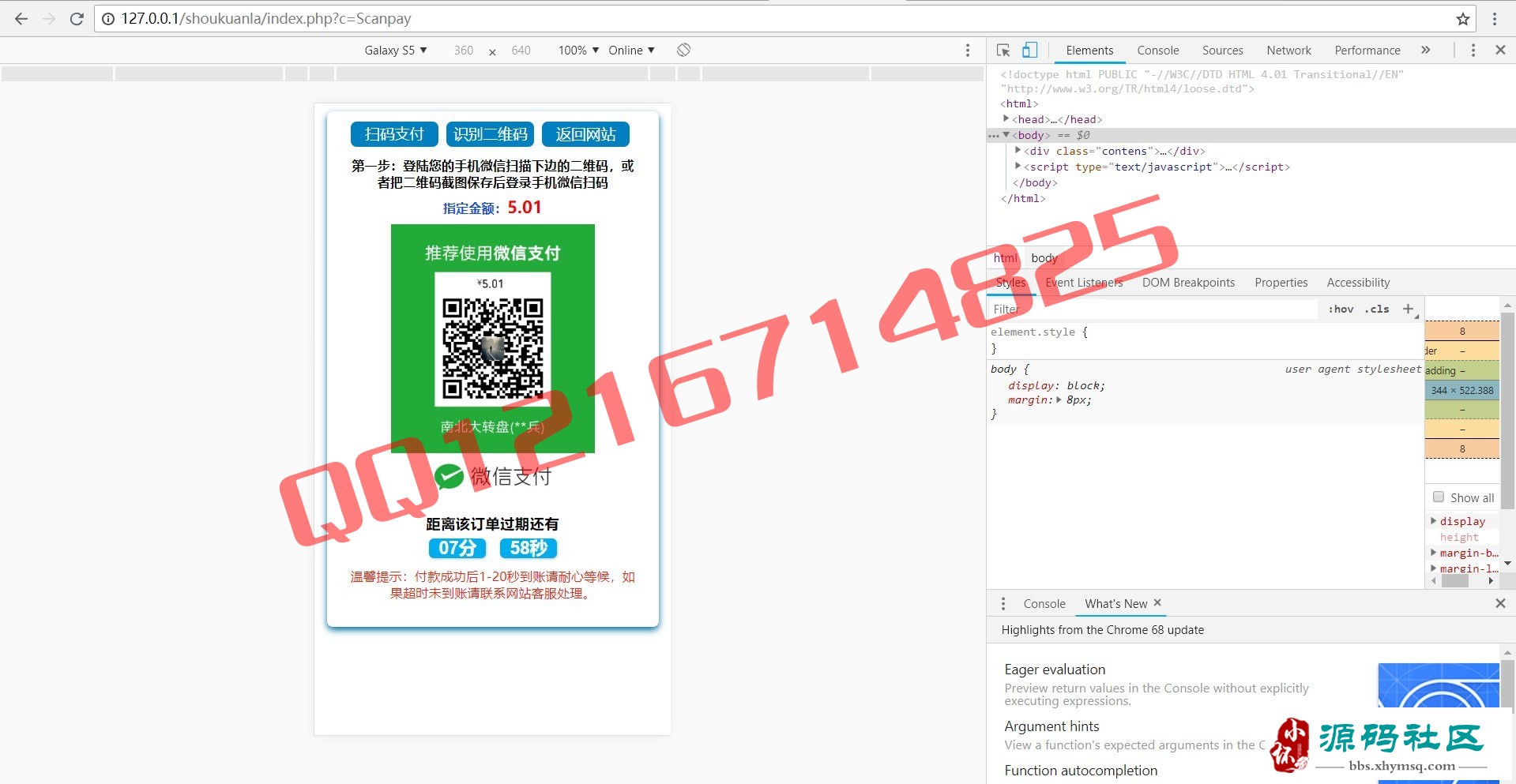The width and height of the screenshot is (1516, 784).
Task: Close the What's New tab
Action: click(1157, 602)
